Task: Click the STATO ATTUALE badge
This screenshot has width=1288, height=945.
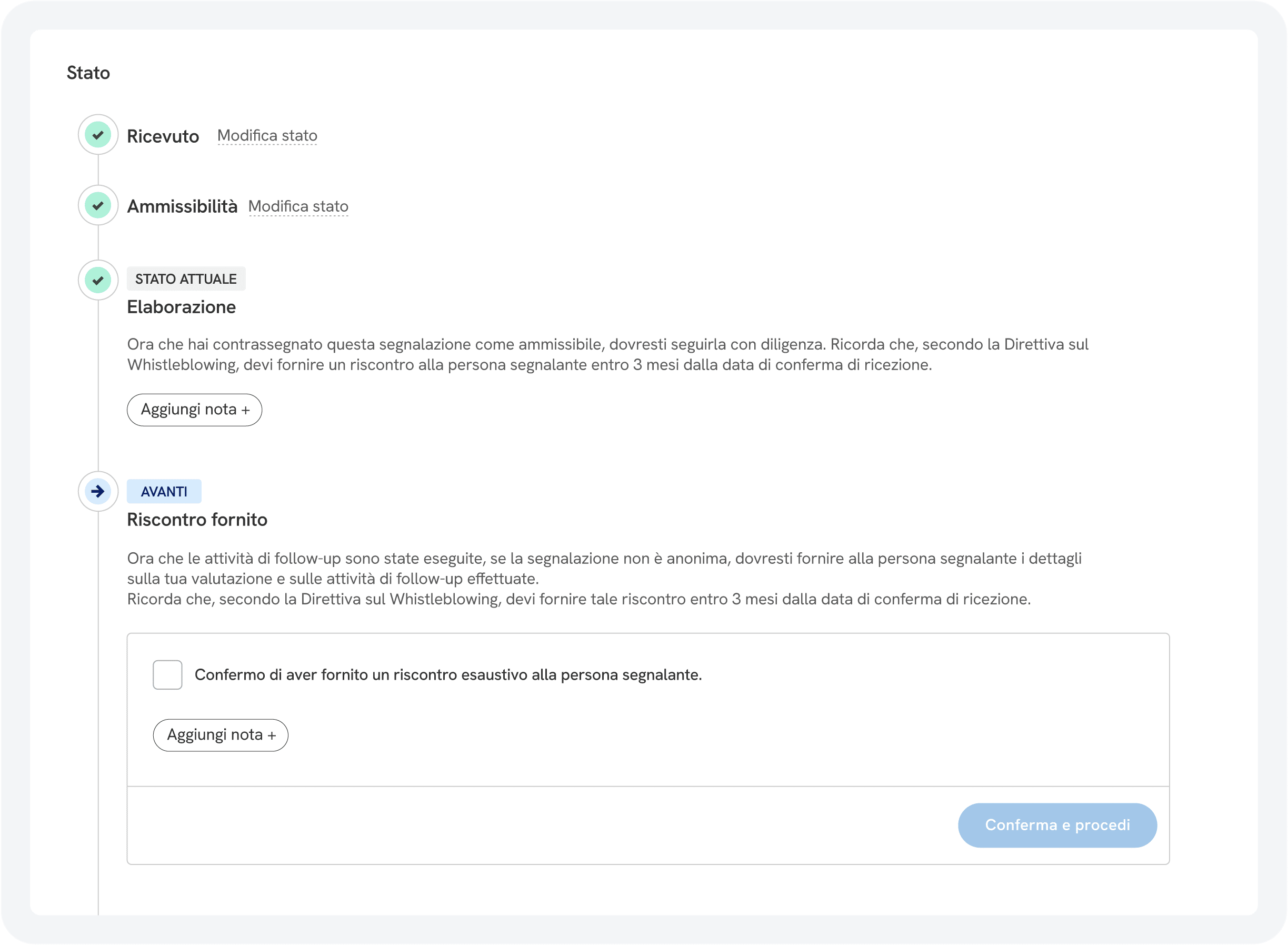Action: [186, 279]
